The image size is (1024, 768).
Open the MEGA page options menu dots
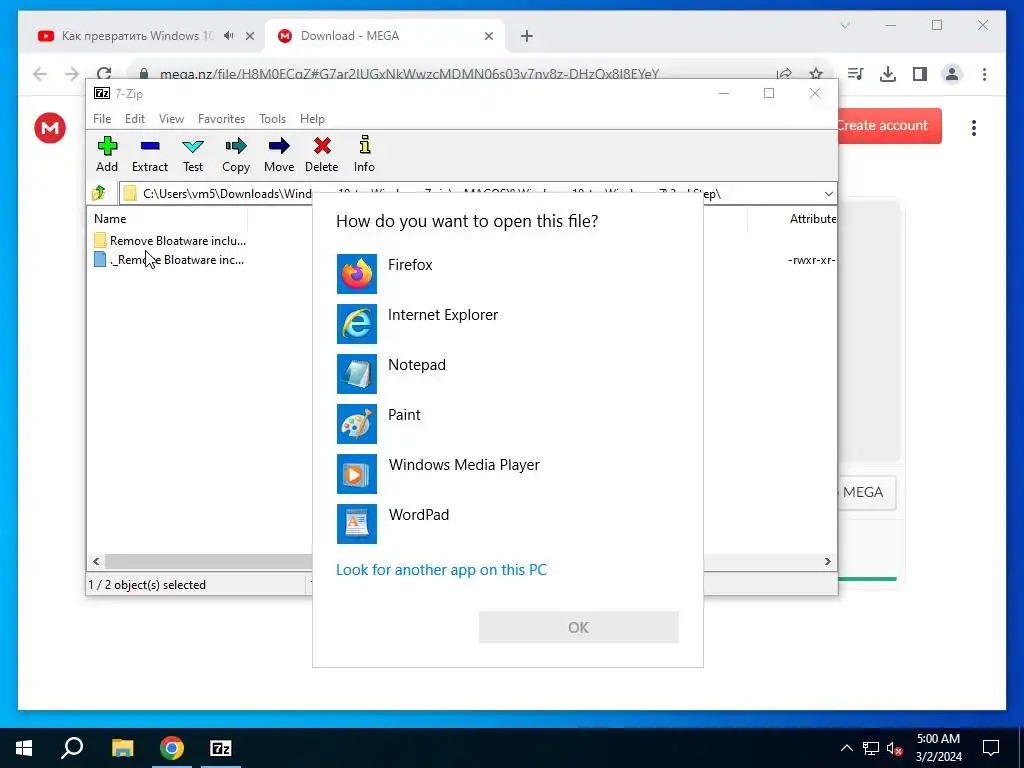point(974,127)
